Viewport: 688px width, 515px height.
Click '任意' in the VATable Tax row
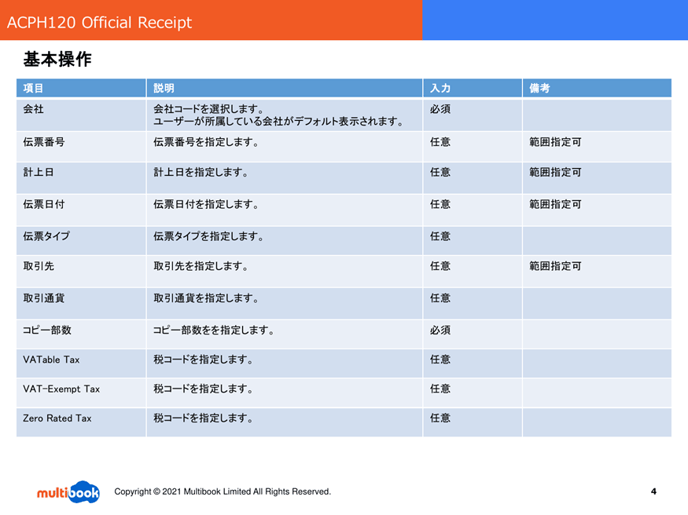pos(440,360)
